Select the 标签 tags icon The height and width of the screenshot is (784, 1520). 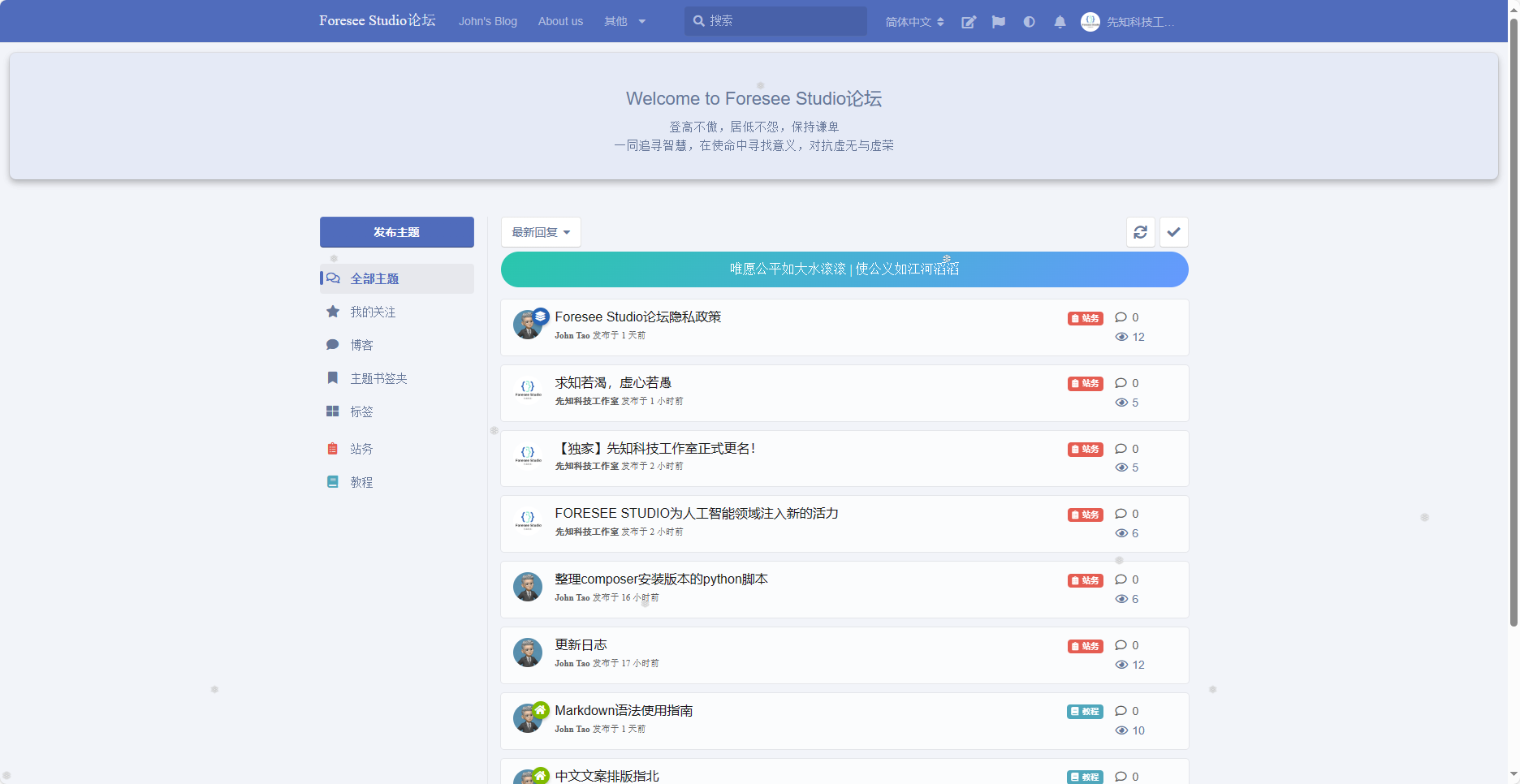point(361,411)
